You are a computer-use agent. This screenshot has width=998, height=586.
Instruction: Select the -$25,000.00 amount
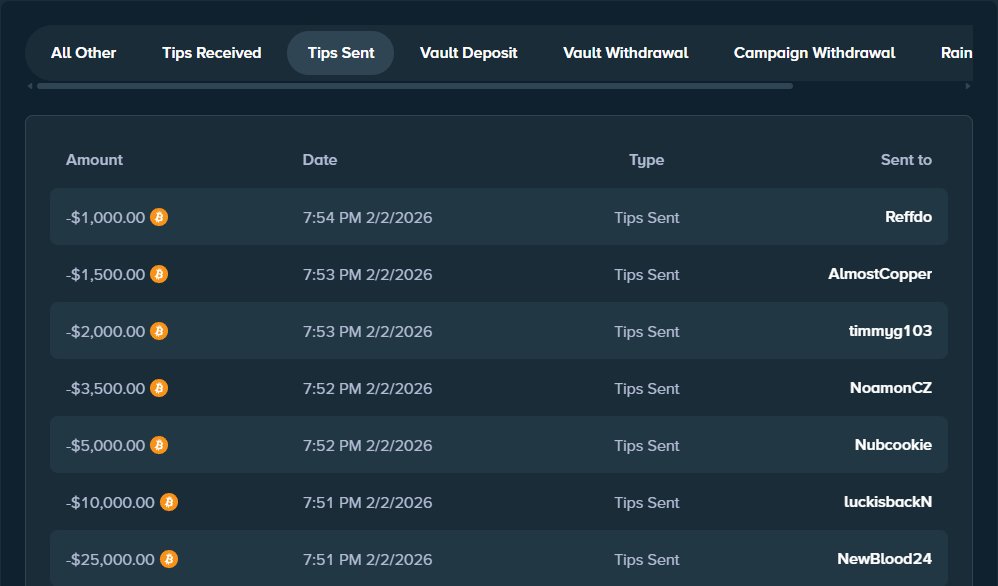[x=110, y=560]
